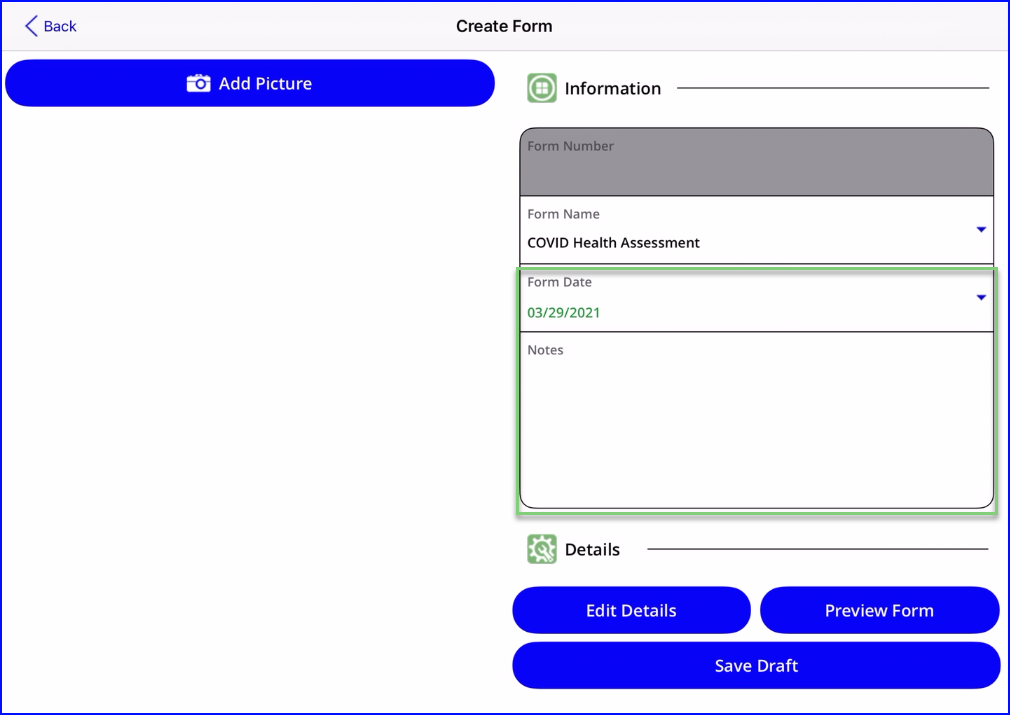Click the Preview Form button
Image resolution: width=1010 pixels, height=715 pixels.
click(879, 610)
